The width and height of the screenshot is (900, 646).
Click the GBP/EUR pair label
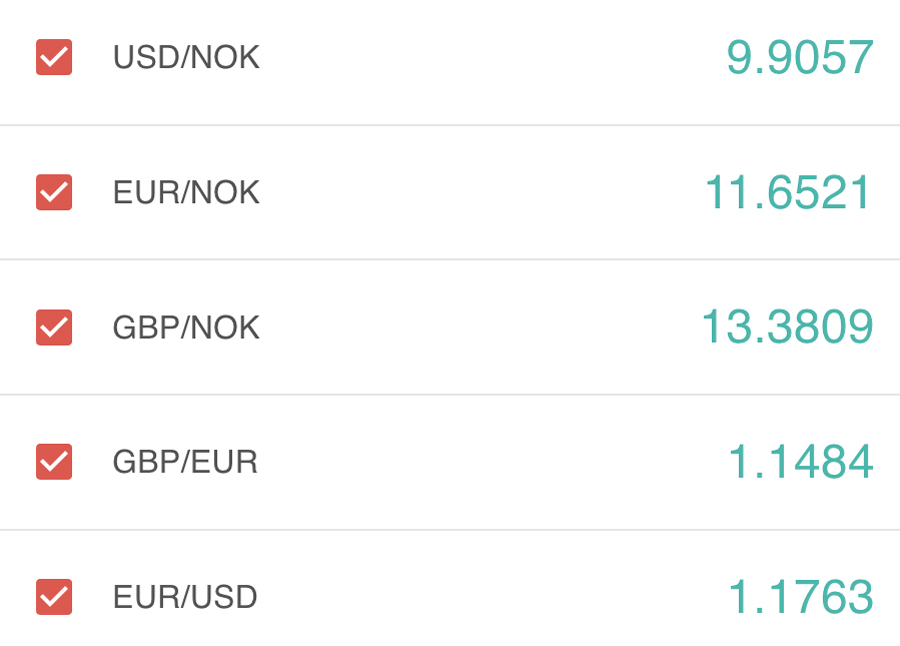tap(185, 462)
